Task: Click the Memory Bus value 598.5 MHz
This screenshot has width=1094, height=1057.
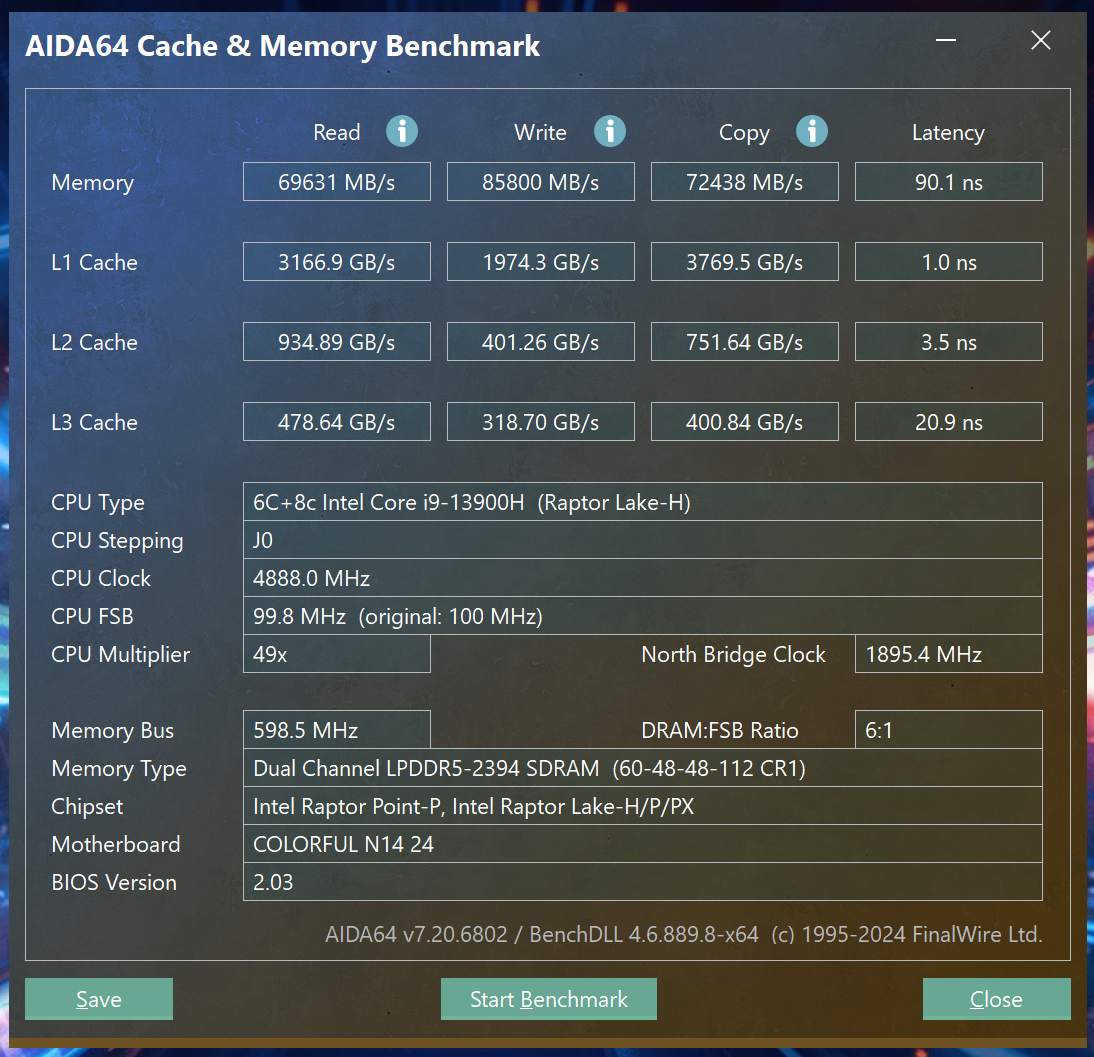Action: [x=337, y=730]
